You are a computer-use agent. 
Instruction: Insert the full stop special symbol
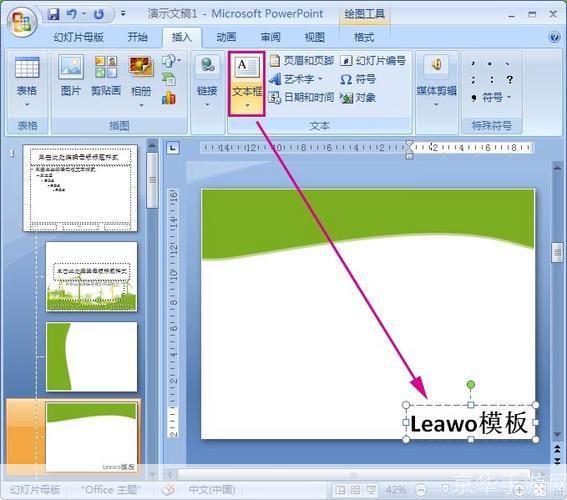[490, 63]
